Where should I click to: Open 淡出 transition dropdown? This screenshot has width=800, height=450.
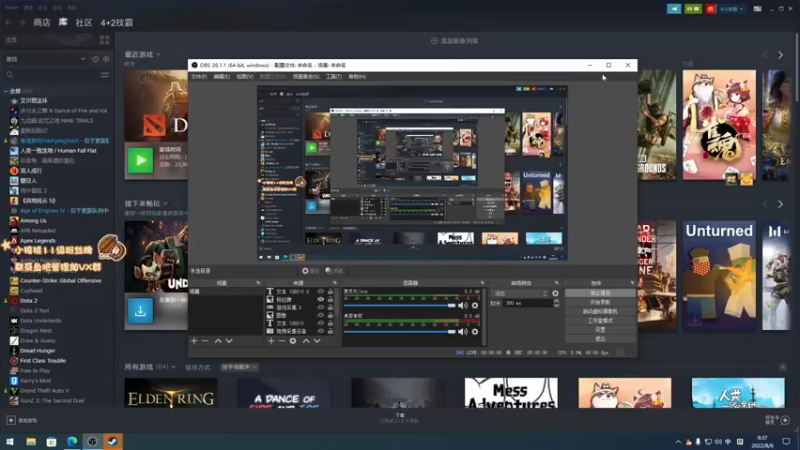point(520,293)
